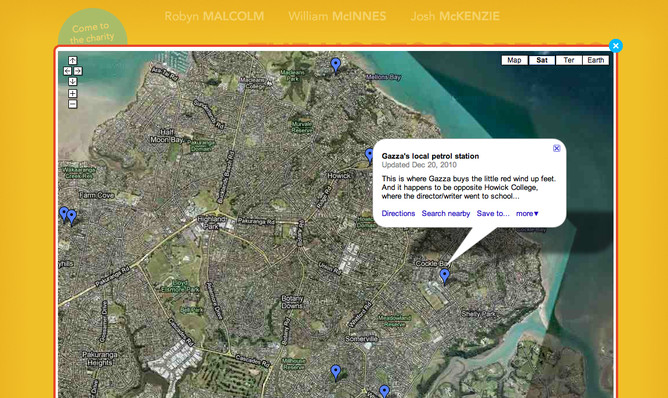This screenshot has height=398, width=668.
Task: Click the second blue marker near Farm Cove
Action: click(x=72, y=217)
